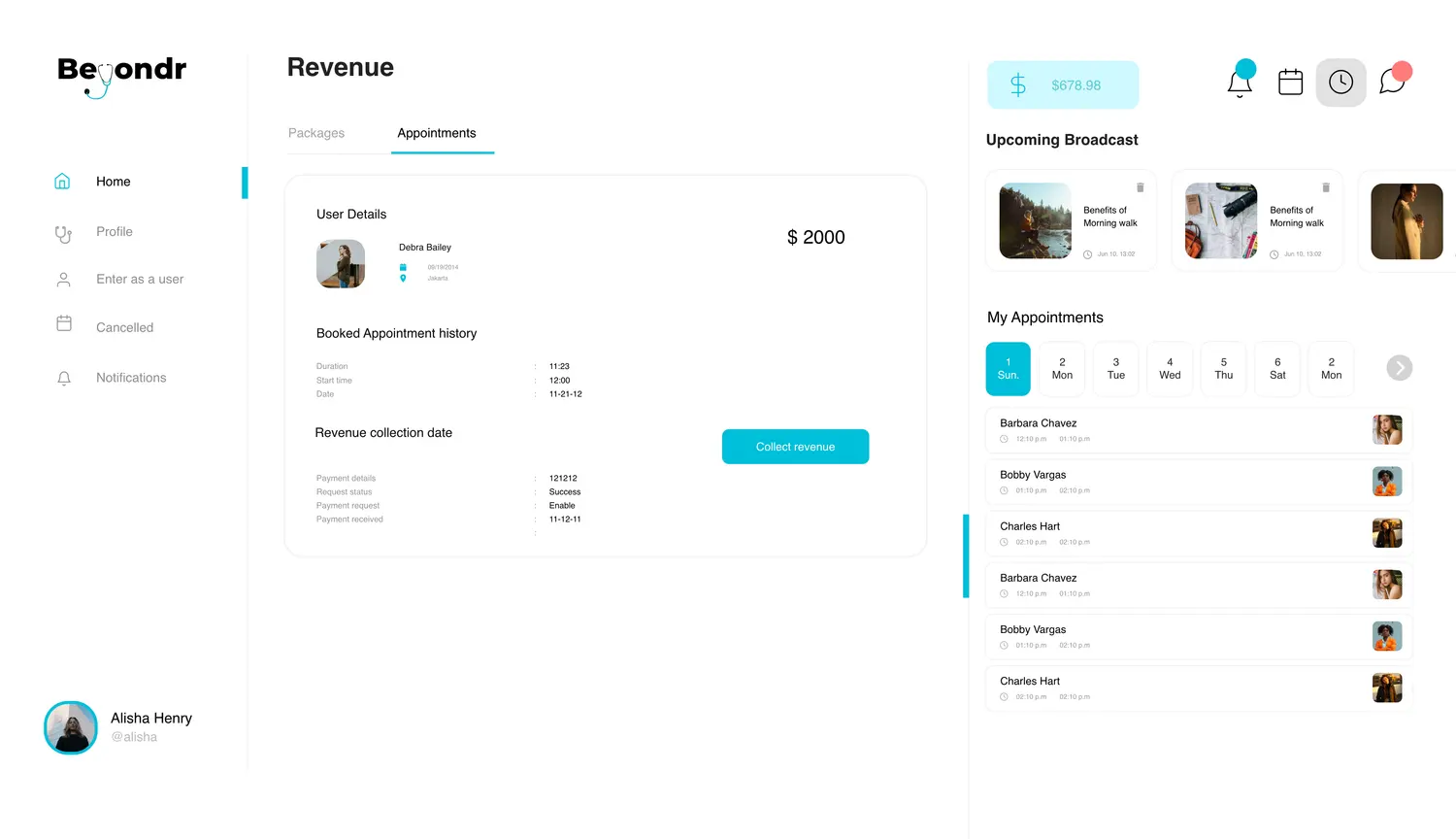Open the woman portrait broadcast thumbnail
Image resolution: width=1456 pixels, height=839 pixels.
point(1406,221)
